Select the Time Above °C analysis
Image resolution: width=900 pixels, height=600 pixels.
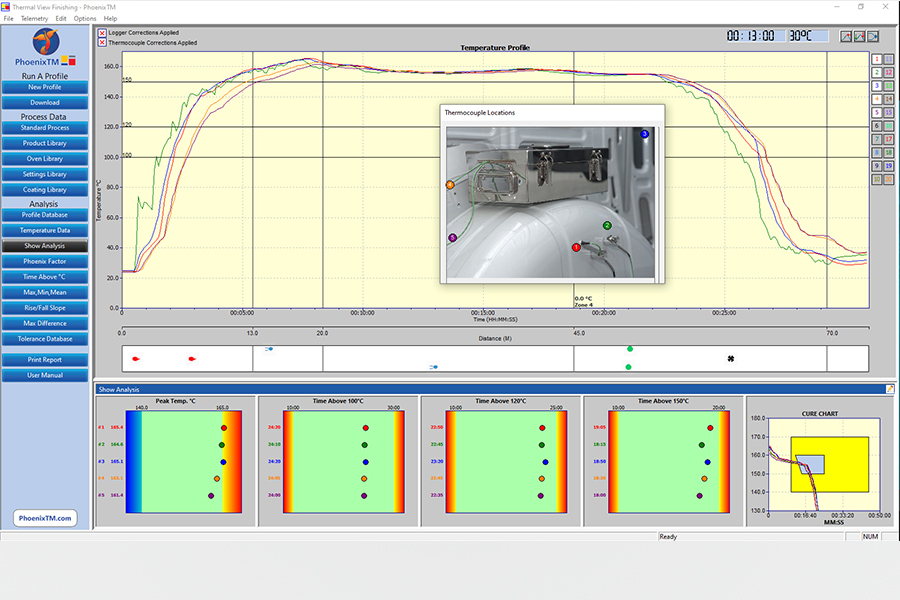click(45, 277)
